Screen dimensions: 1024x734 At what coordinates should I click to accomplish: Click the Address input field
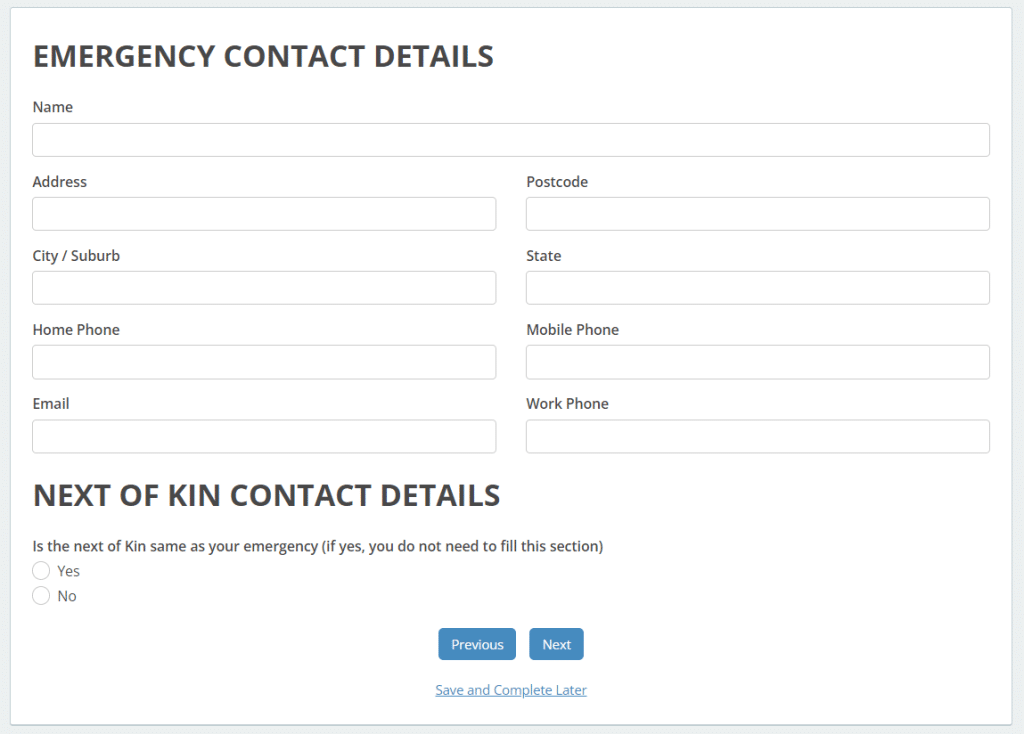click(264, 213)
